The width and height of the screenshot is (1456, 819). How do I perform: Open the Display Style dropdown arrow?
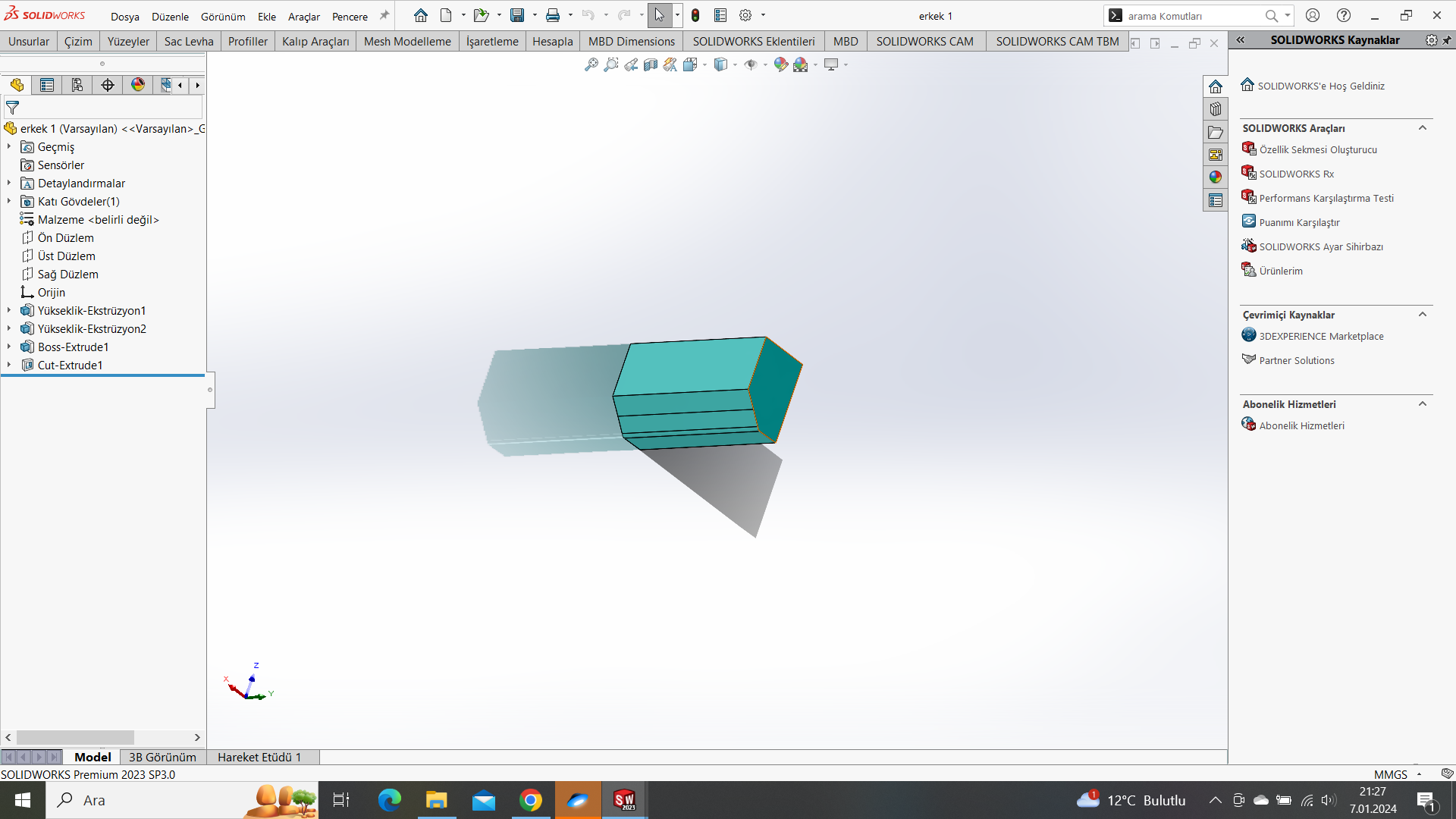coord(735,65)
